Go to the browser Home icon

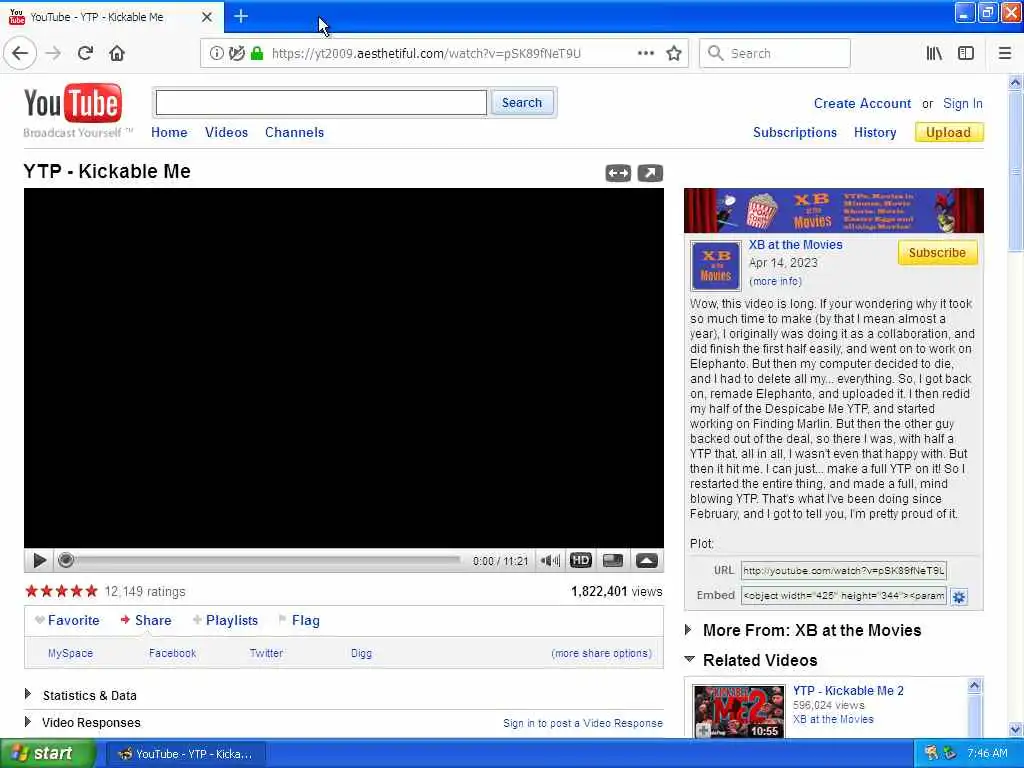coord(117,54)
